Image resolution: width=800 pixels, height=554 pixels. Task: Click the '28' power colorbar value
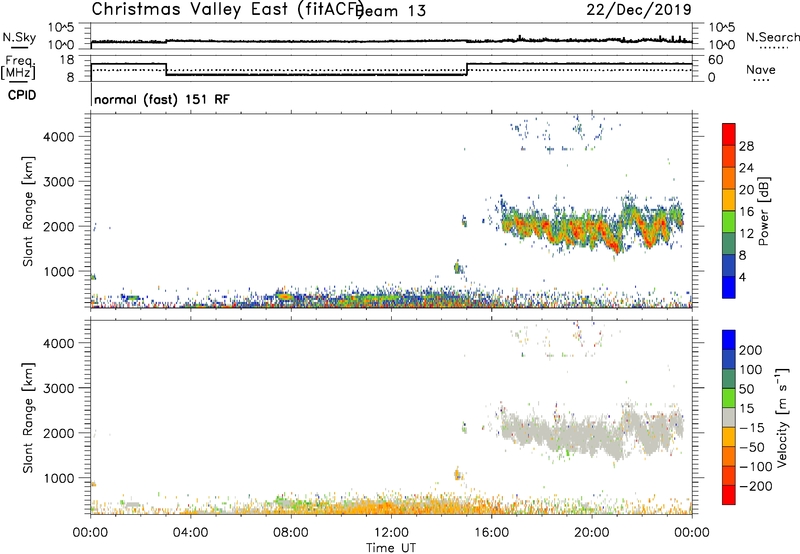click(x=746, y=146)
